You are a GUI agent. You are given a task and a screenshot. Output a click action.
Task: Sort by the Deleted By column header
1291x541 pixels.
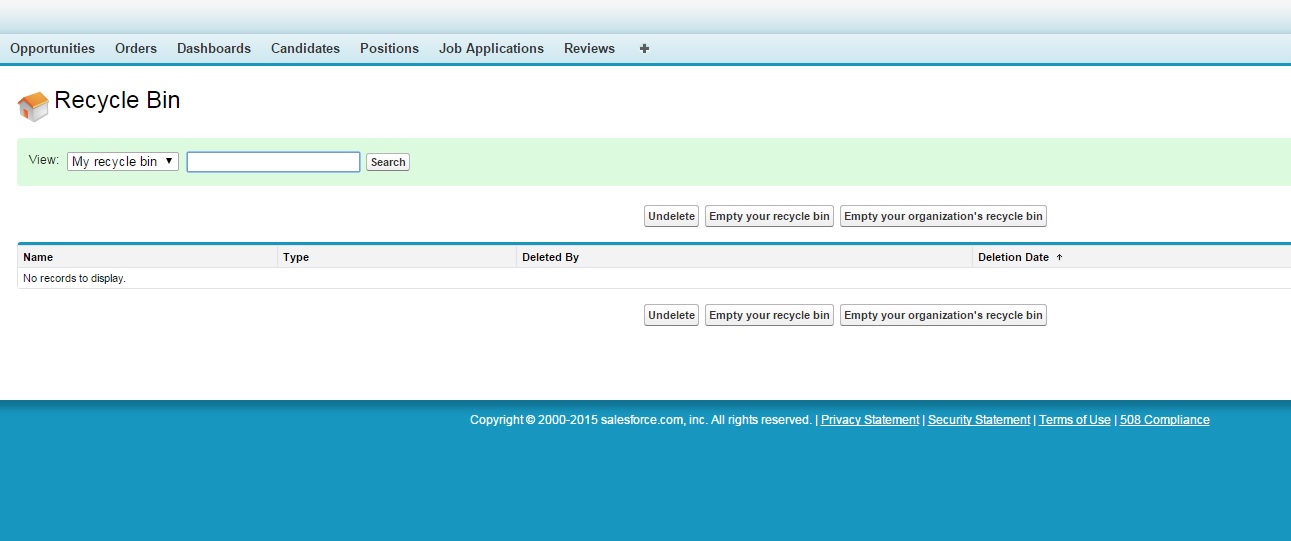(550, 257)
